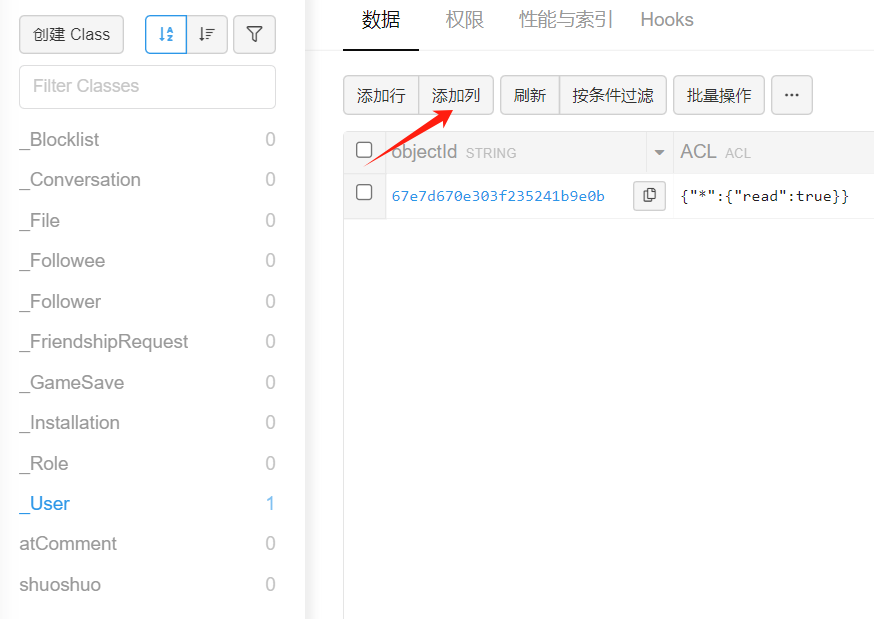Focus the Filter Classes search field
Screen dimensions: 874x619
(147, 86)
